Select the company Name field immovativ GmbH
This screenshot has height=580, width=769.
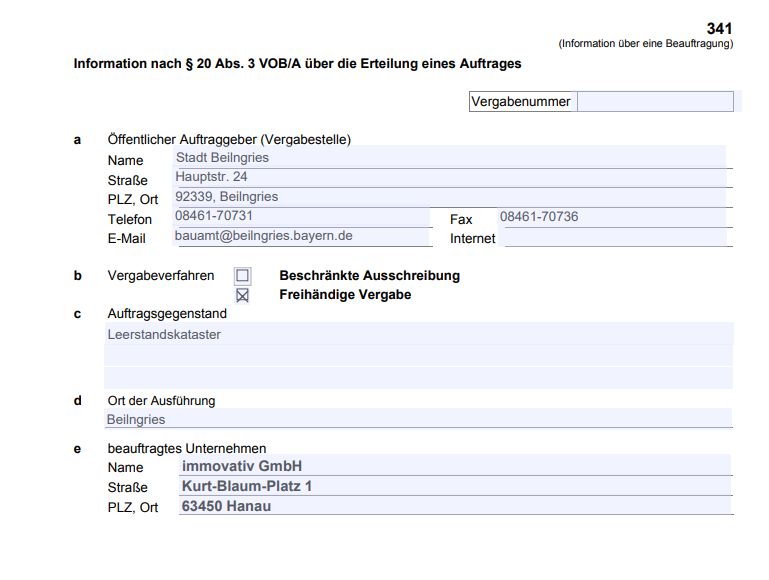tap(453, 466)
